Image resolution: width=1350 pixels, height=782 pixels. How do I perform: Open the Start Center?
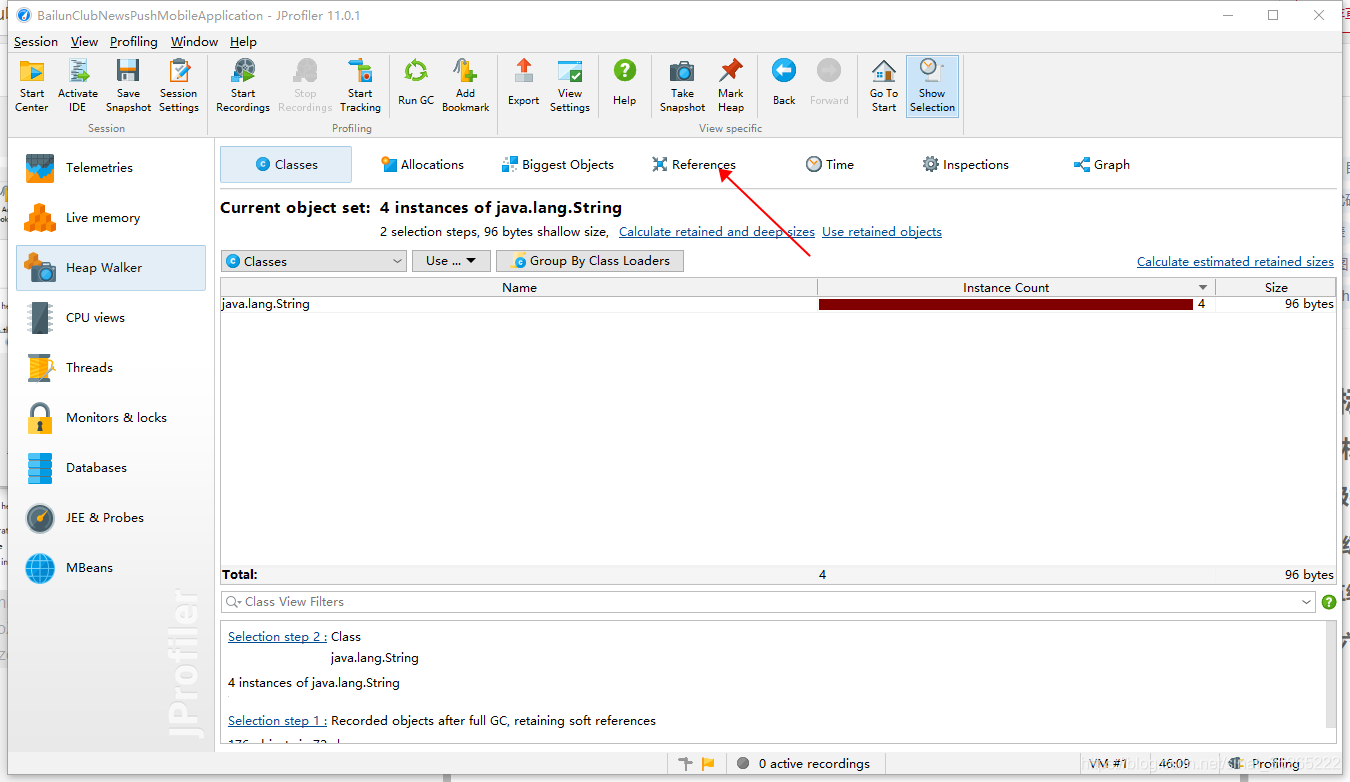point(32,85)
